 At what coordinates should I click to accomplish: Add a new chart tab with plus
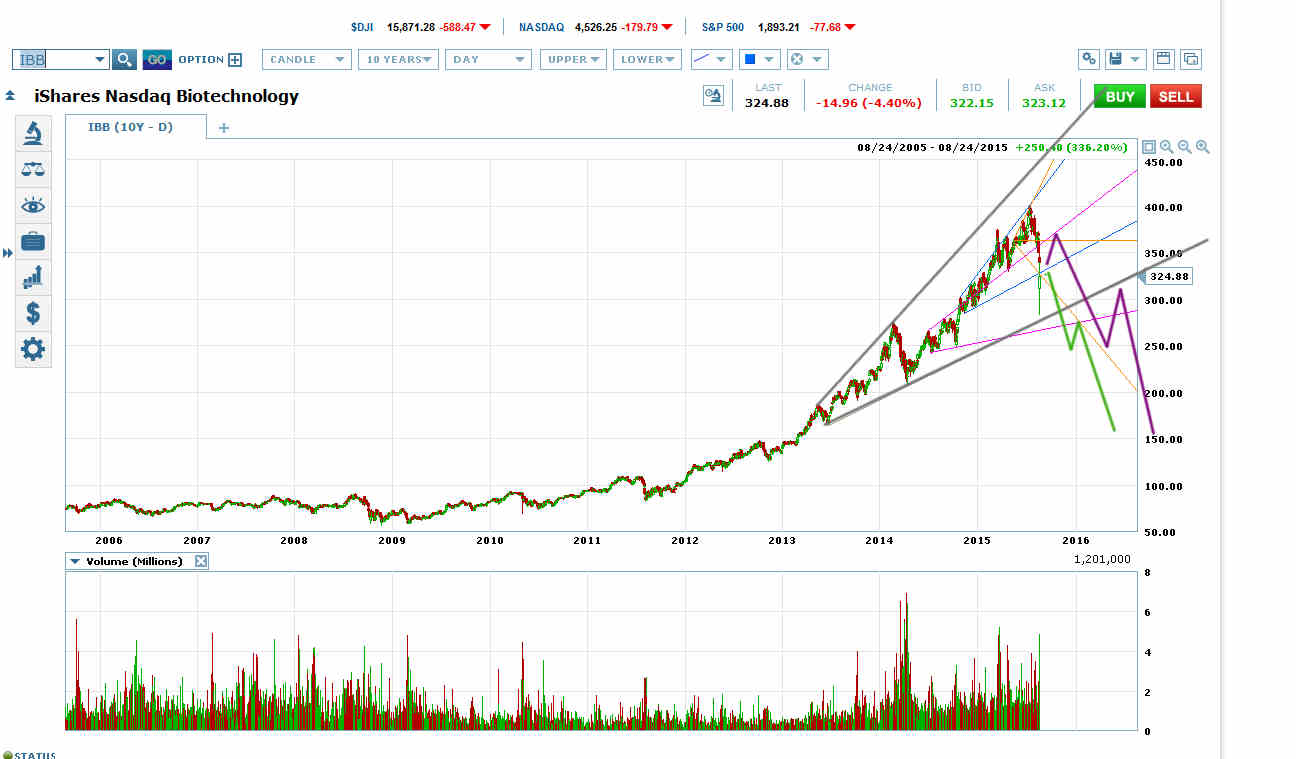(224, 128)
